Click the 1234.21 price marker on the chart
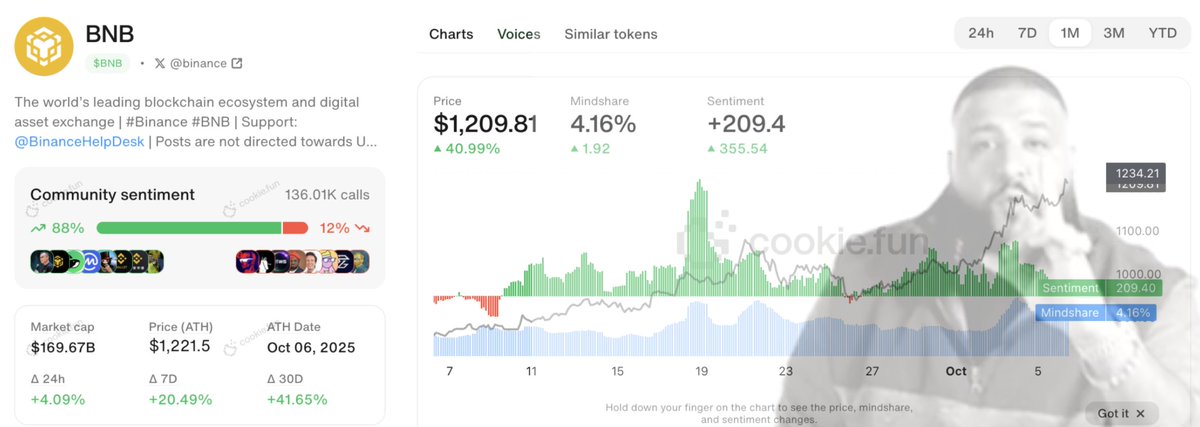1200x427 pixels. tap(1134, 173)
